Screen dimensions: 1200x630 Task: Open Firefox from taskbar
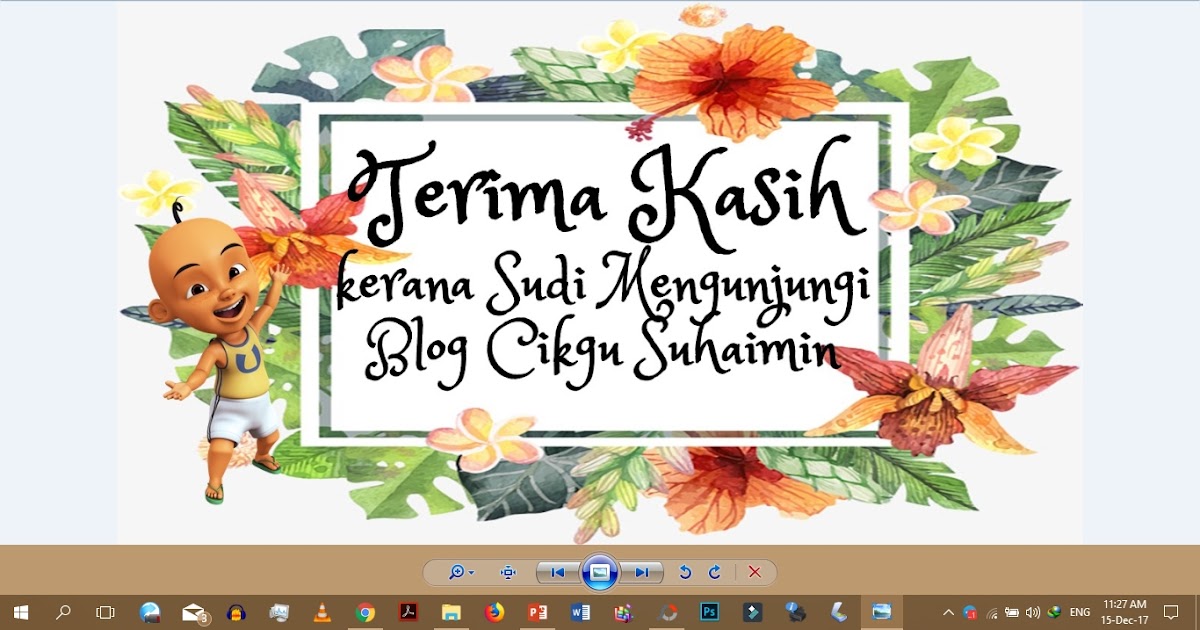tap(494, 612)
